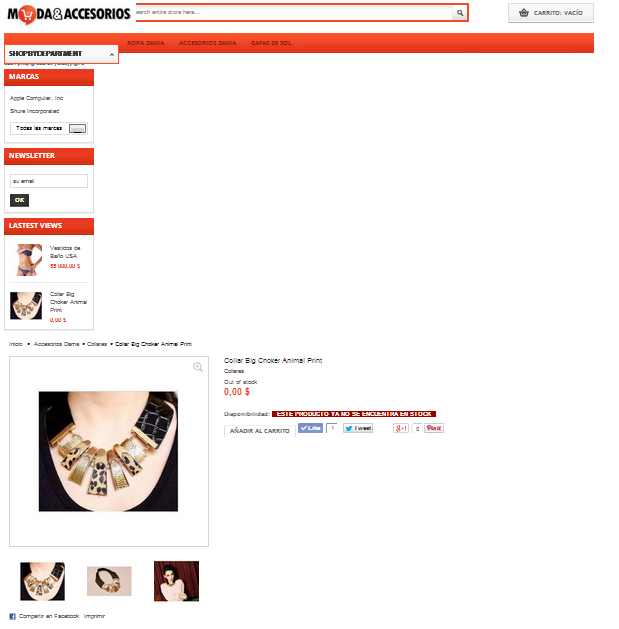
Task: Open the Gafas de Sol menu
Action: tap(271, 43)
